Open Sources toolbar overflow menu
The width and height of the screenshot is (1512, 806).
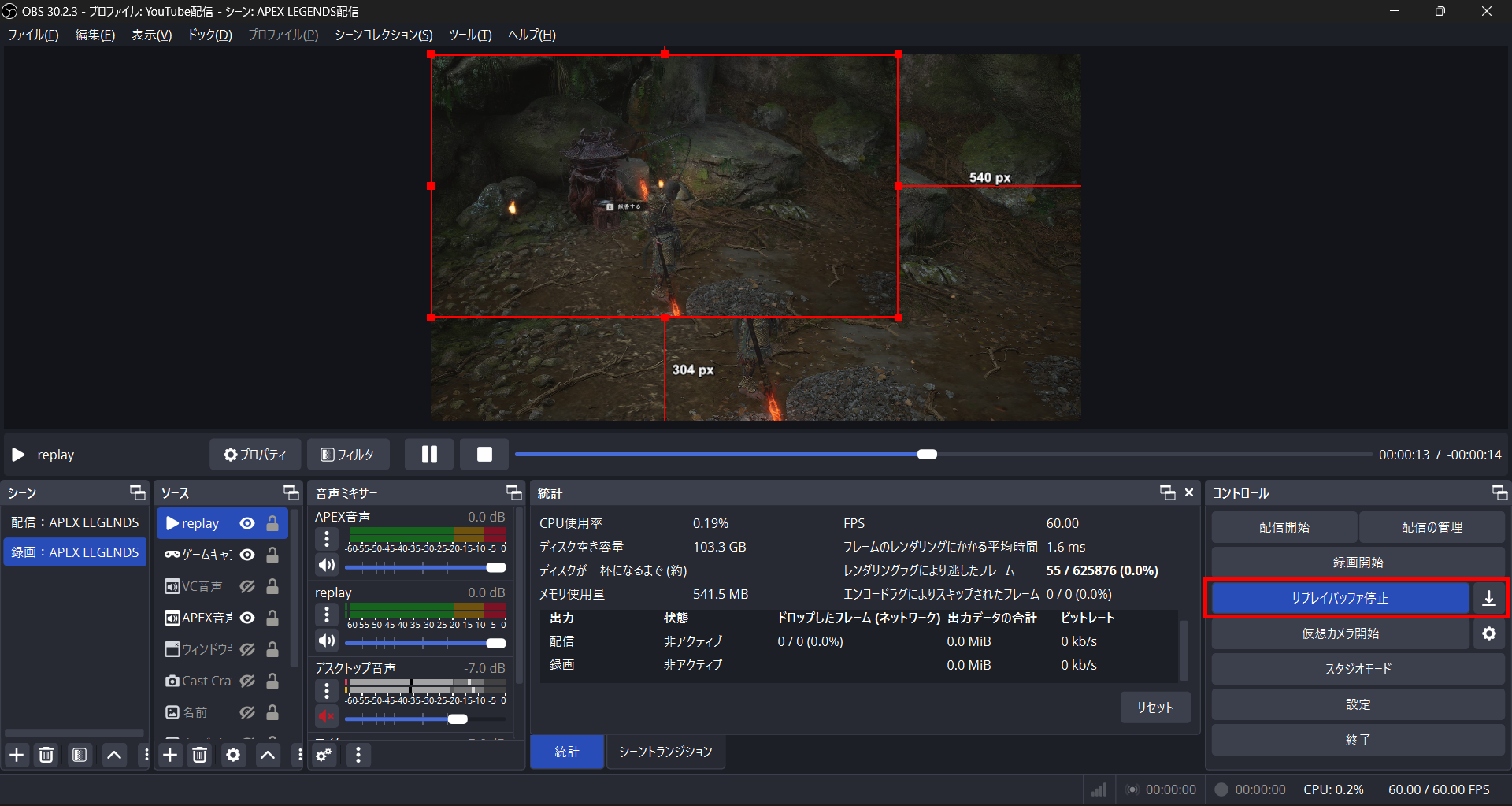coord(299,755)
